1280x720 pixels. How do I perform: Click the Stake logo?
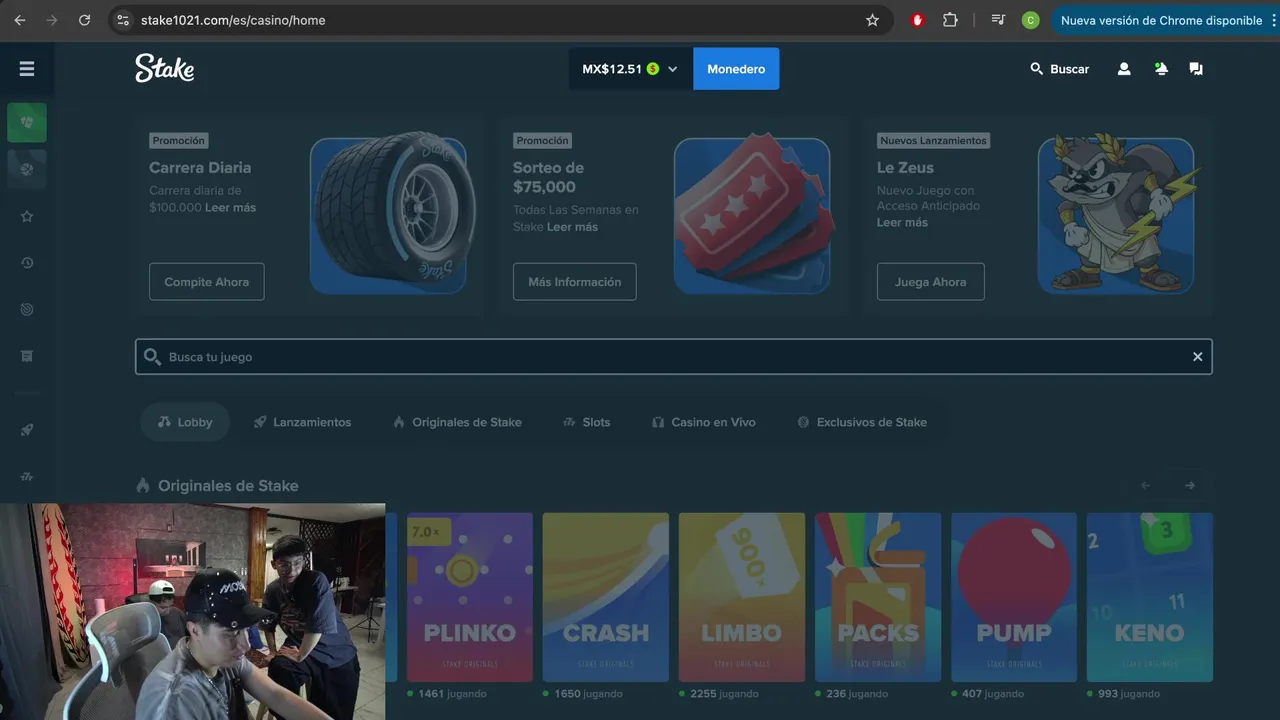[165, 68]
